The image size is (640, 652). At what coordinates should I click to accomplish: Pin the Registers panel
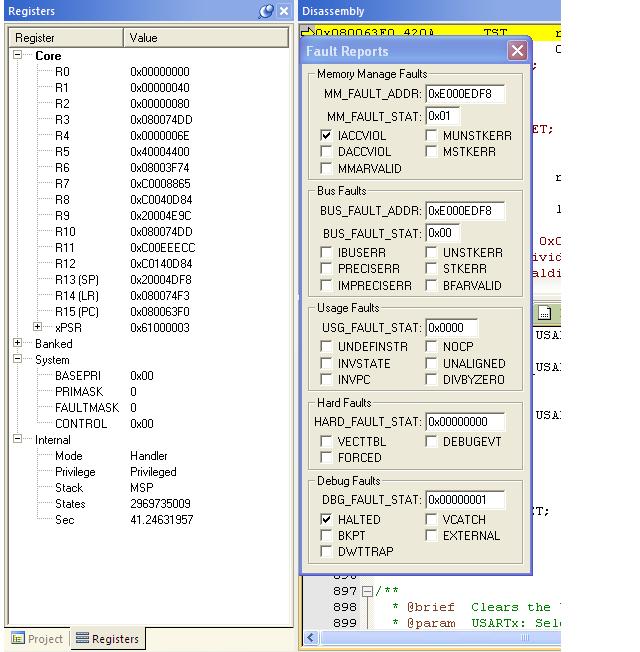click(x=266, y=11)
